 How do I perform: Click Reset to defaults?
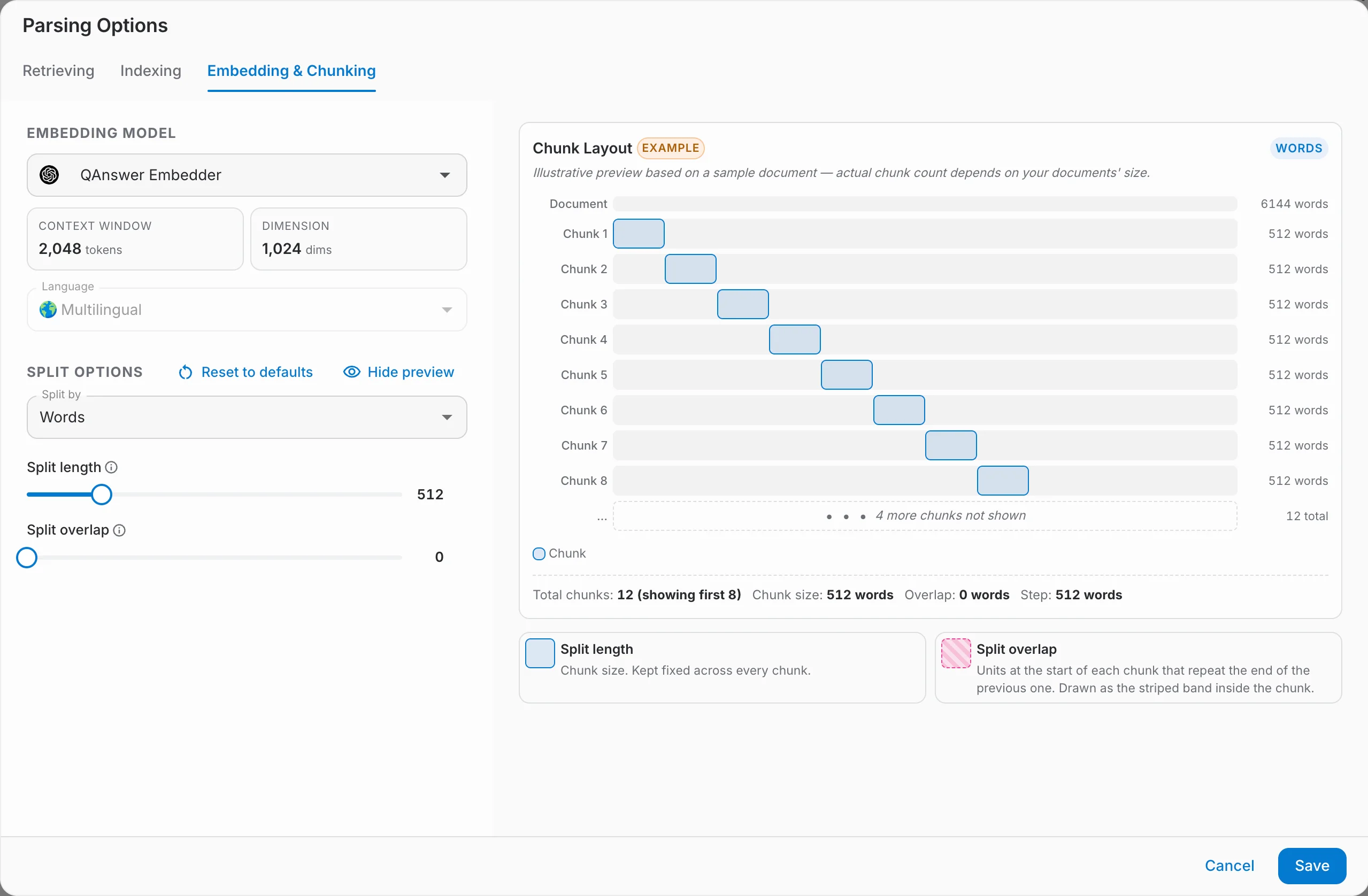(245, 372)
